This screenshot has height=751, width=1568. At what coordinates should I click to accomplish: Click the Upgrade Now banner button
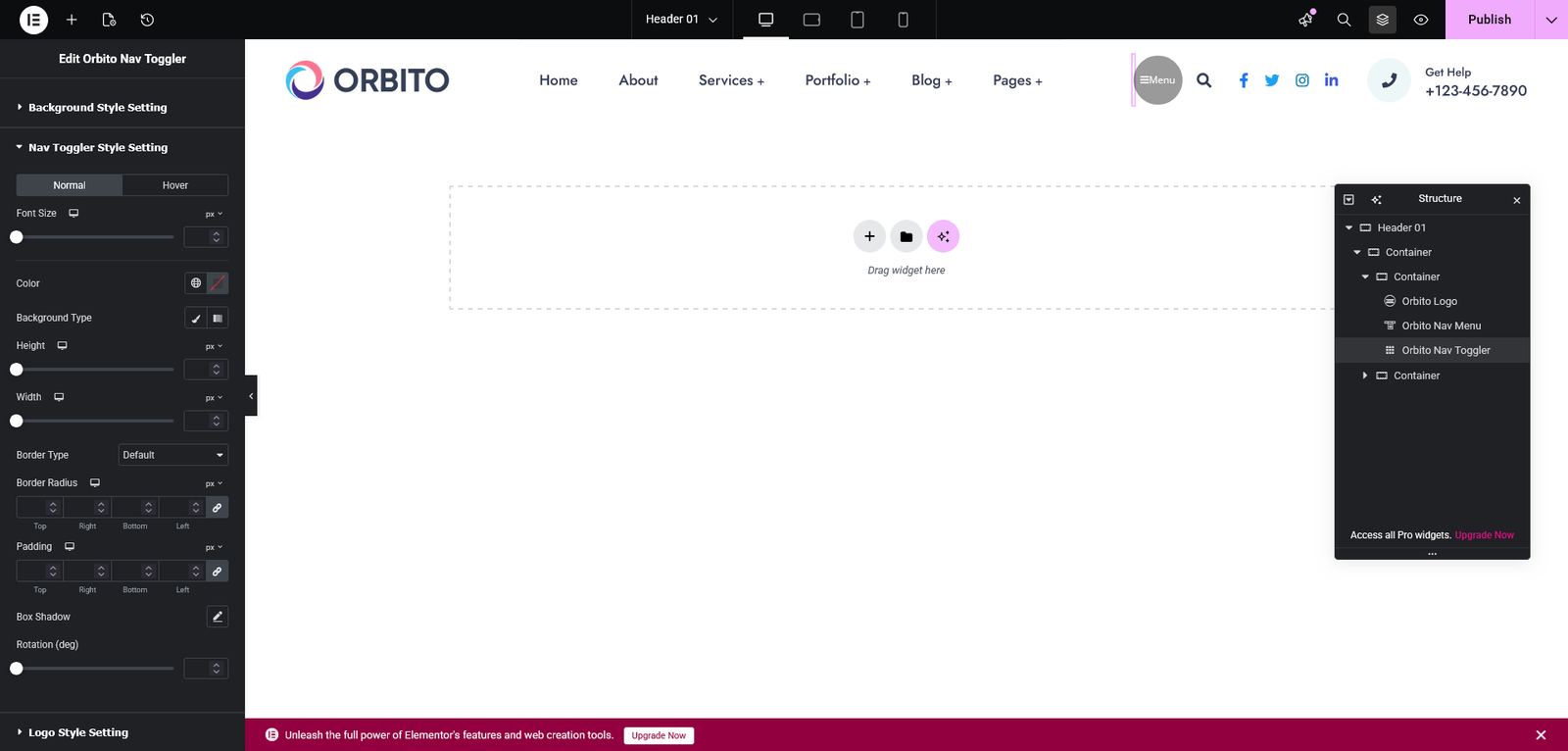[x=659, y=735]
